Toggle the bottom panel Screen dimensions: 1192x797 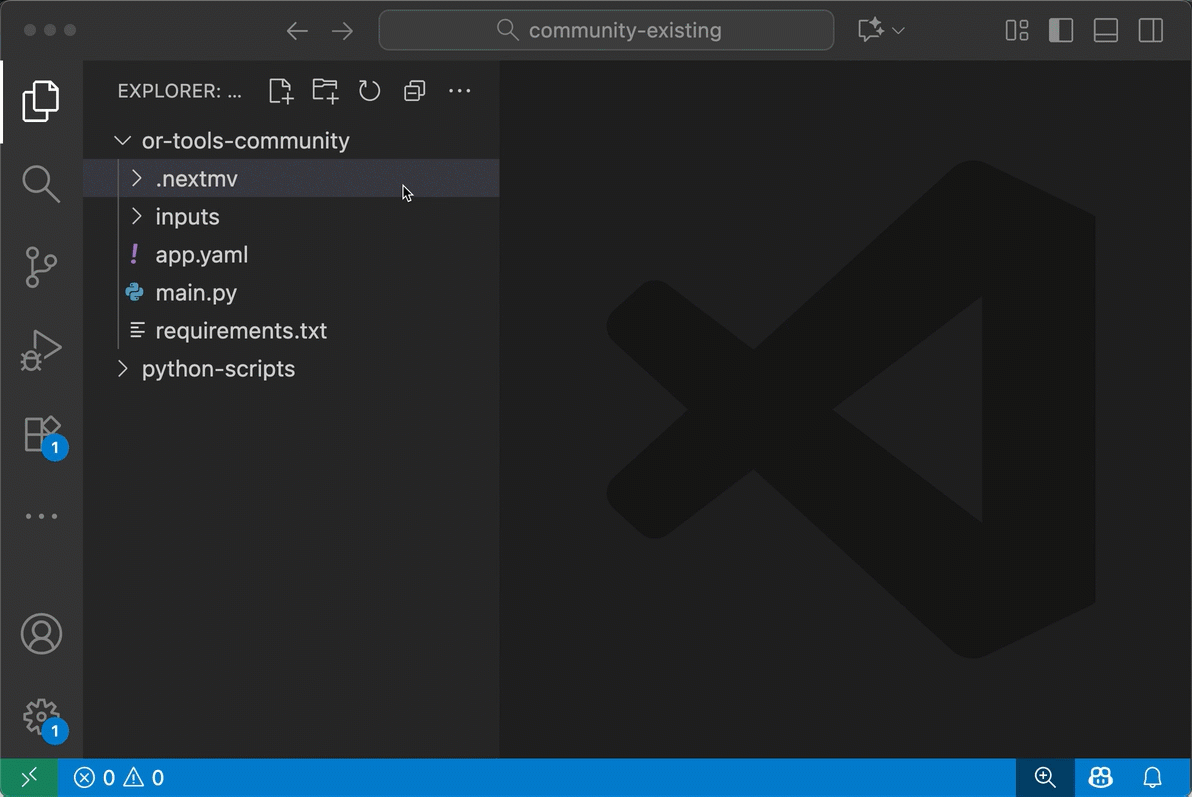1105,30
